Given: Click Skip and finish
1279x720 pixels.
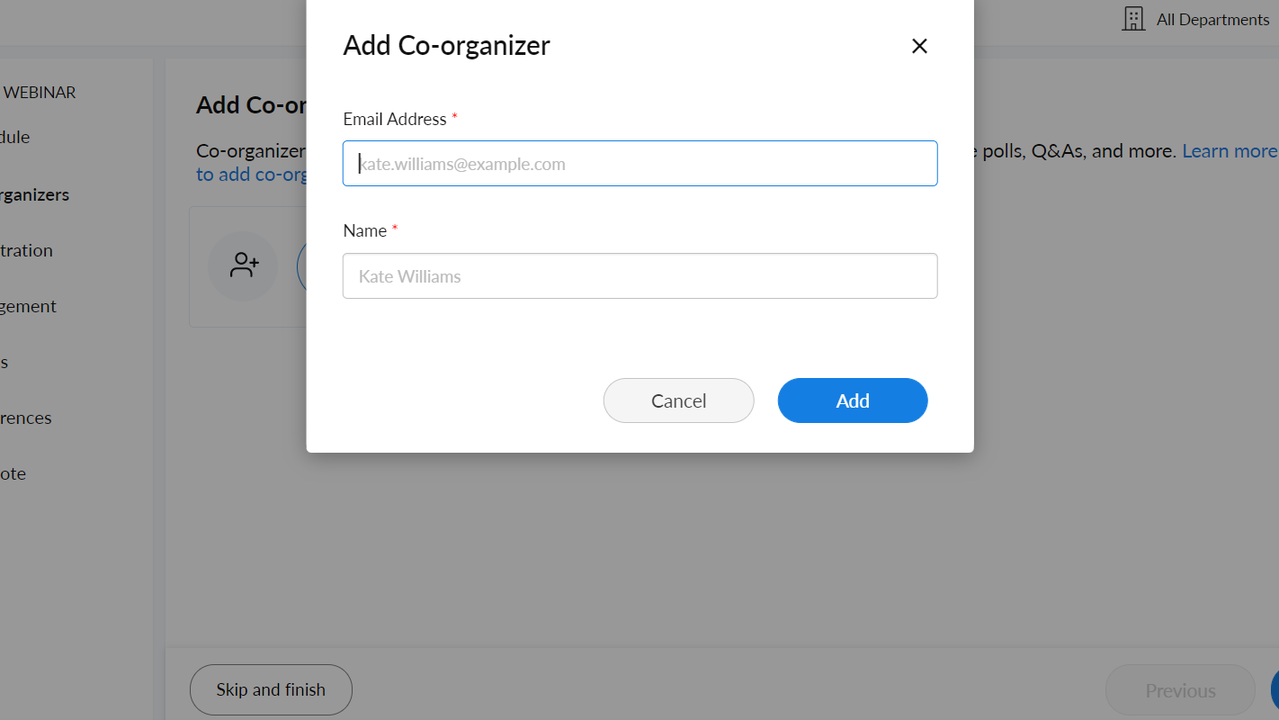Looking at the screenshot, I should point(270,689).
